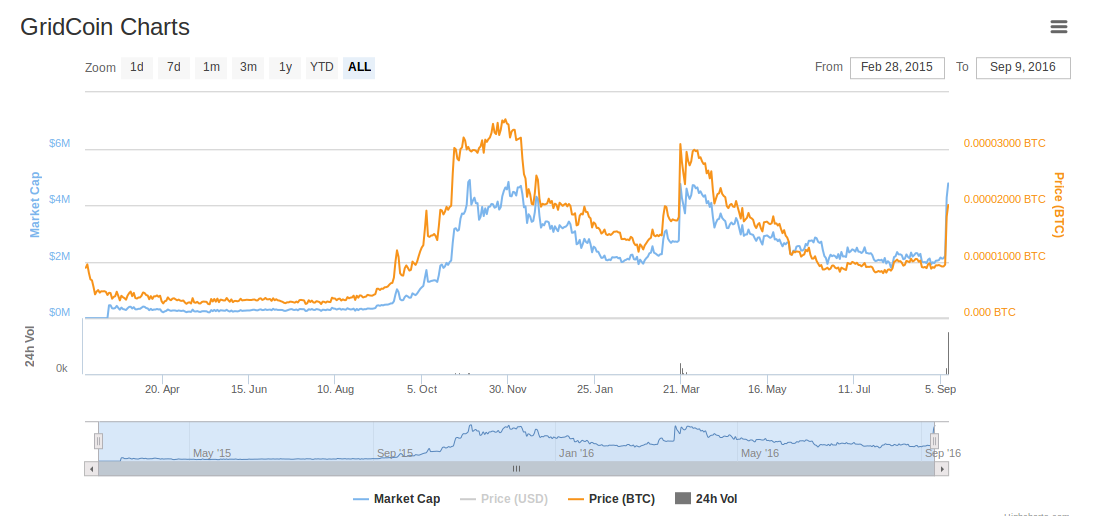Image resolution: width=1107 pixels, height=516 pixels.
Task: Click the 0k volume axis label
Action: (61, 368)
